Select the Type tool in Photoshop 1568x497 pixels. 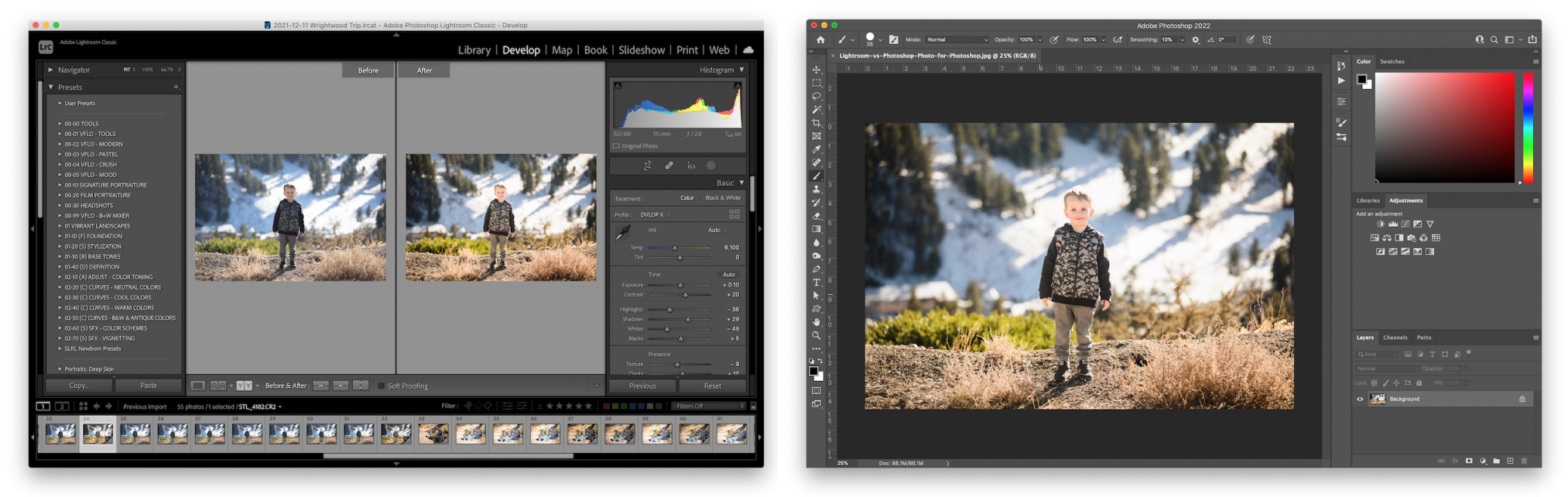coord(817,283)
